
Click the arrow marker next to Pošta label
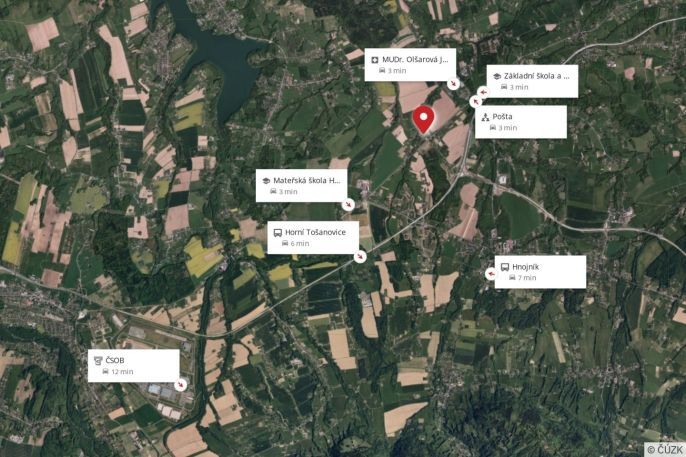click(x=476, y=101)
